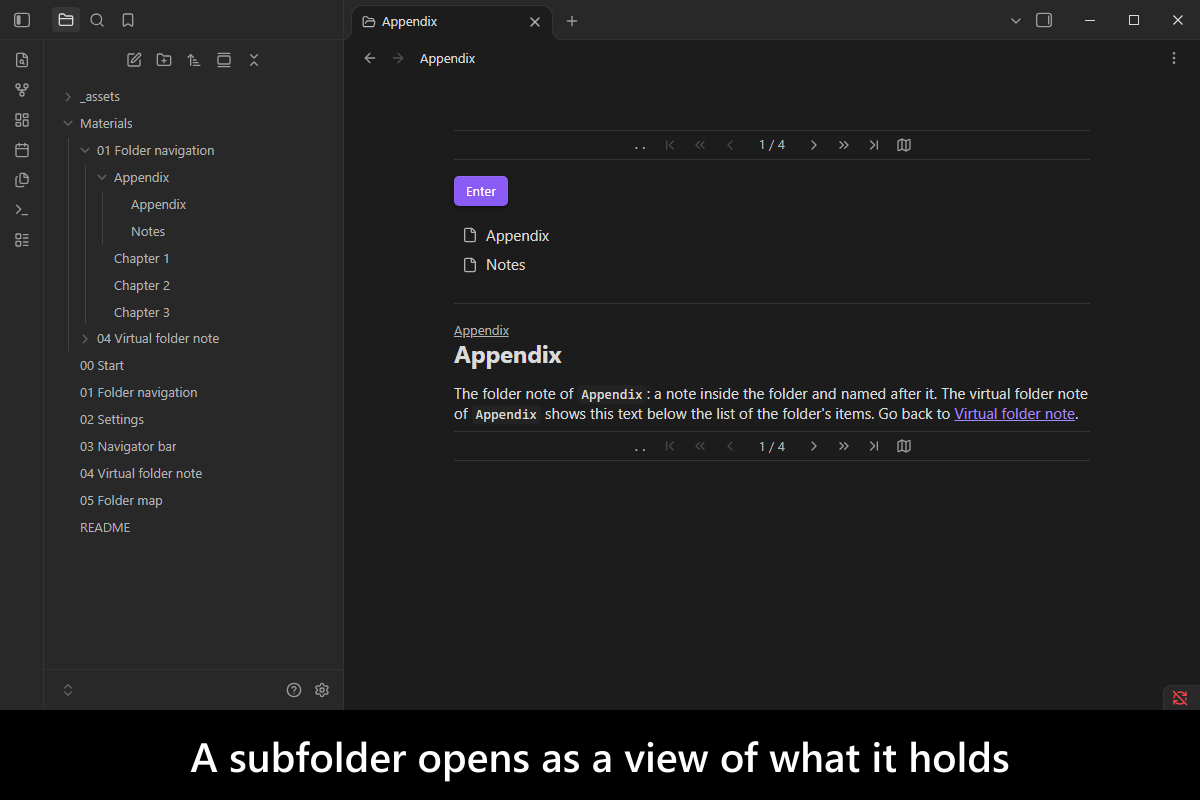Jump to last page in top navigator
The height and width of the screenshot is (800, 1200).
[874, 145]
